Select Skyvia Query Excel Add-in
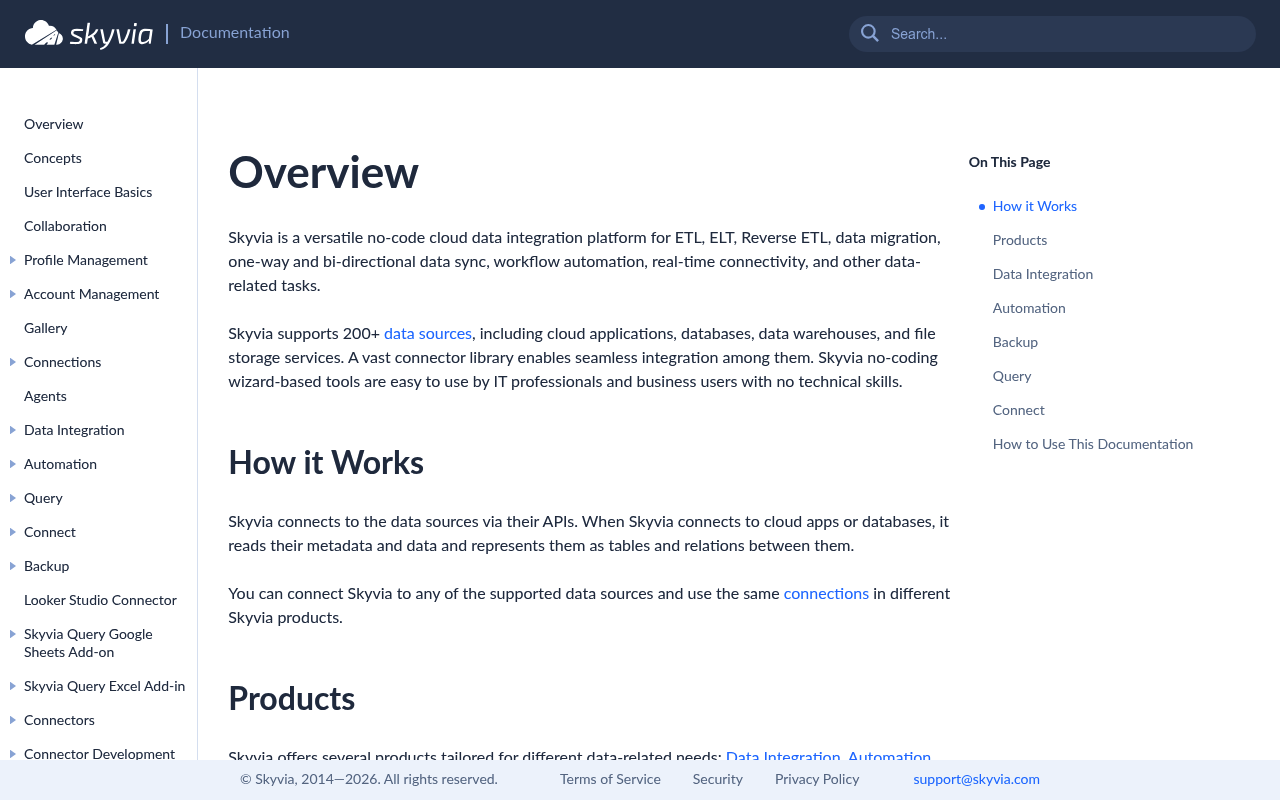 (x=105, y=686)
